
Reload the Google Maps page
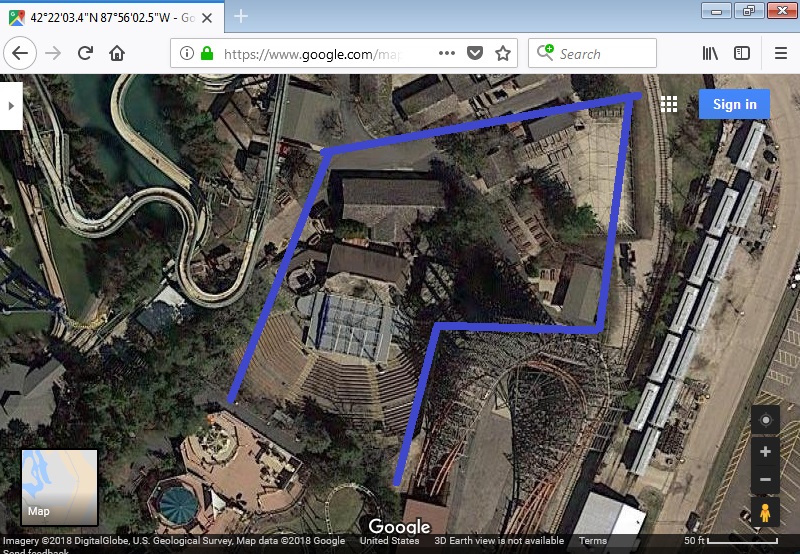point(85,53)
